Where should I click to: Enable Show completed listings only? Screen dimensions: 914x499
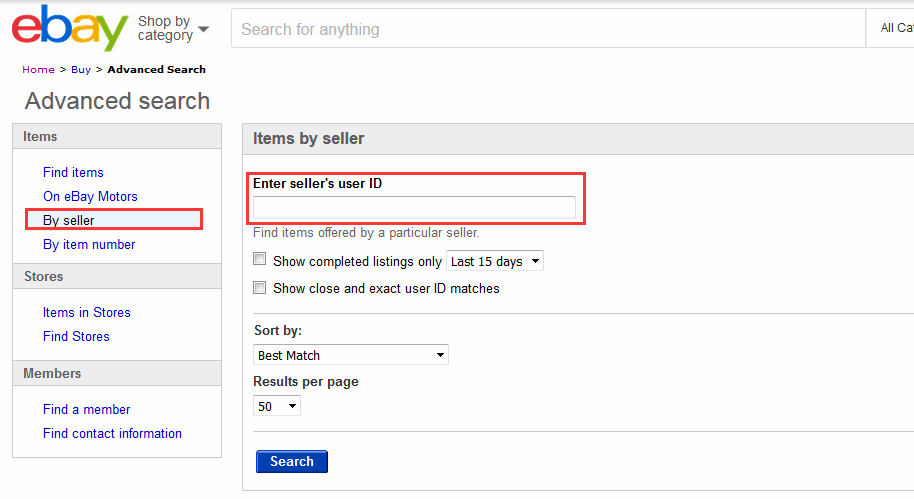coord(260,260)
